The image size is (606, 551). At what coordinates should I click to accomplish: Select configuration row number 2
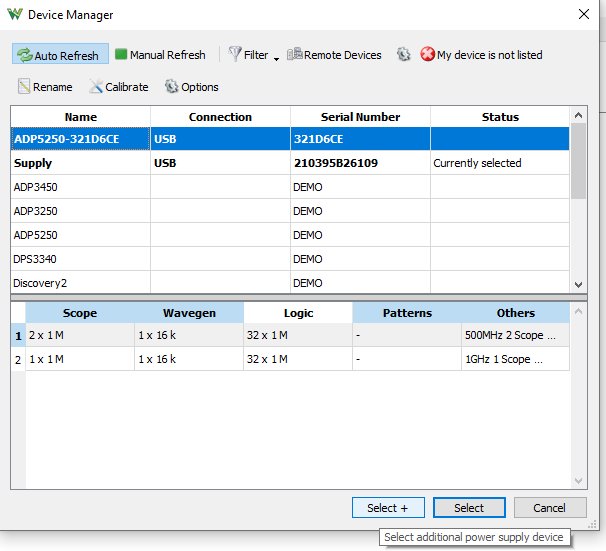(x=18, y=359)
